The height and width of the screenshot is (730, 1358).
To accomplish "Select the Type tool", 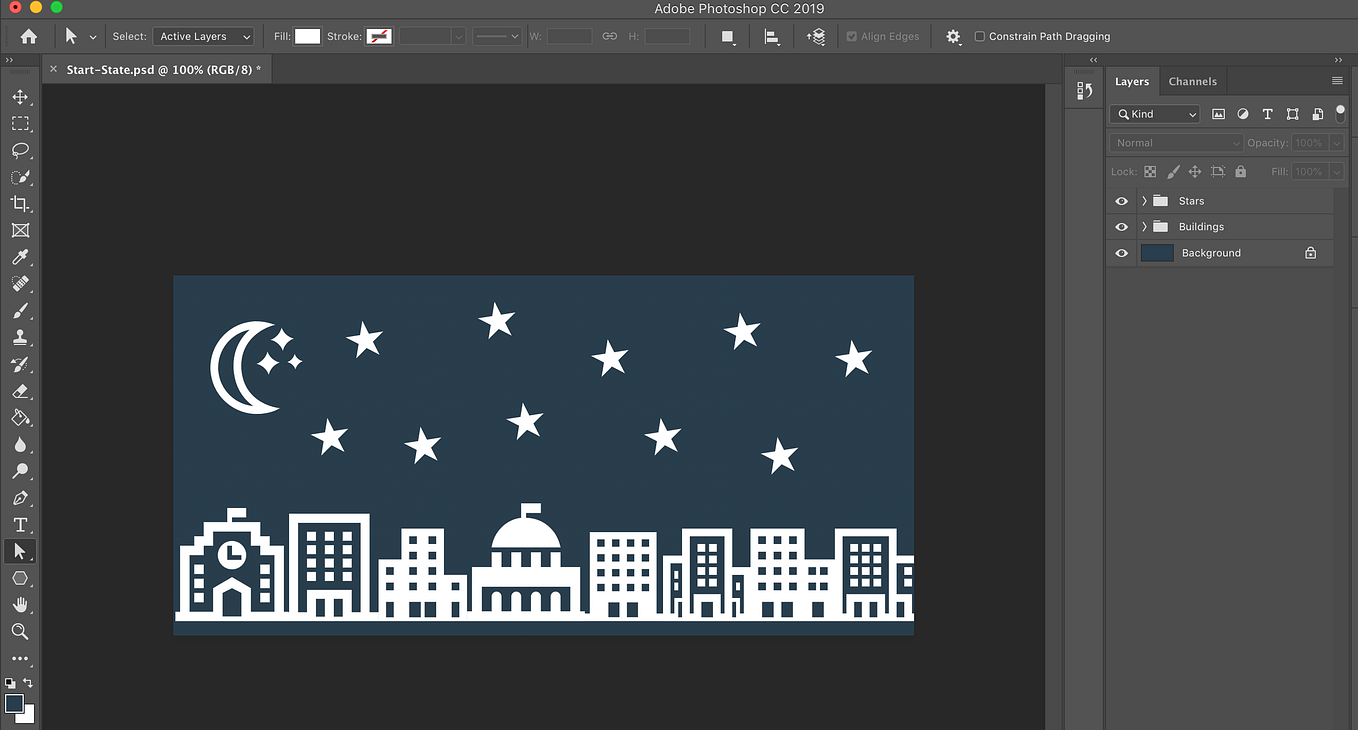I will pos(19,525).
